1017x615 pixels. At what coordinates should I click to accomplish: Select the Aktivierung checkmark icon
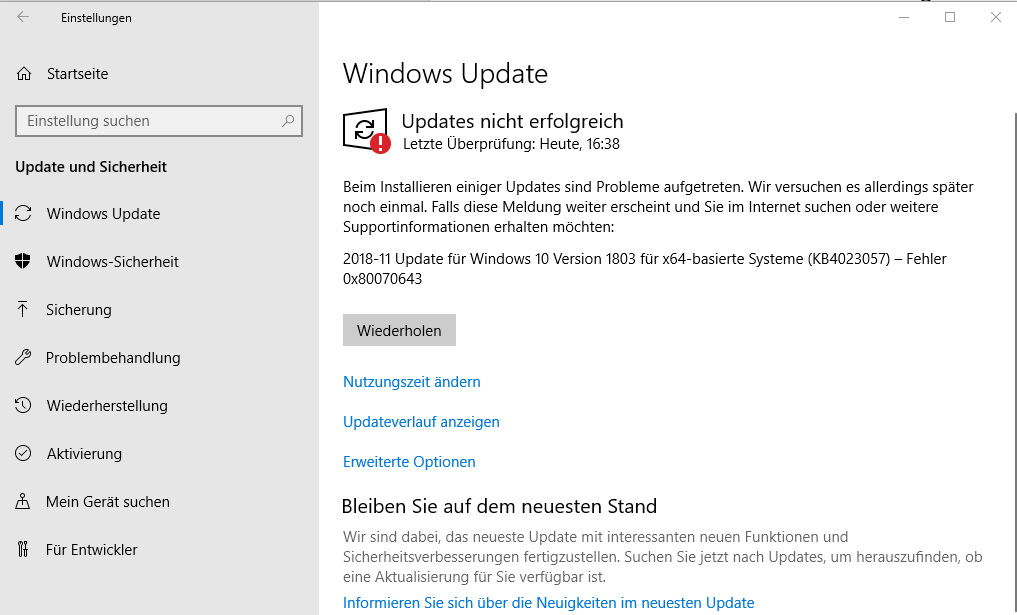23,453
